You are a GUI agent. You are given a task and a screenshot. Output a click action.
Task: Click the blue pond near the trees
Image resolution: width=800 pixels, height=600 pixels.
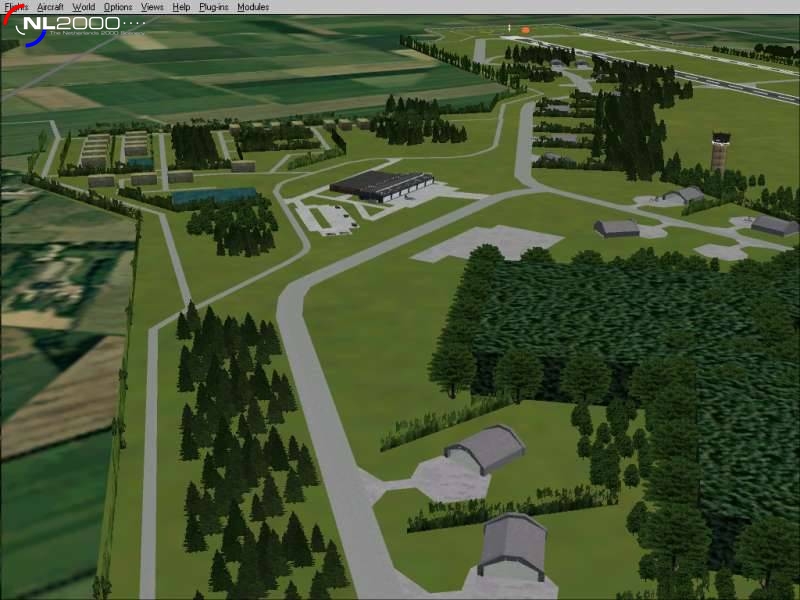(214, 195)
